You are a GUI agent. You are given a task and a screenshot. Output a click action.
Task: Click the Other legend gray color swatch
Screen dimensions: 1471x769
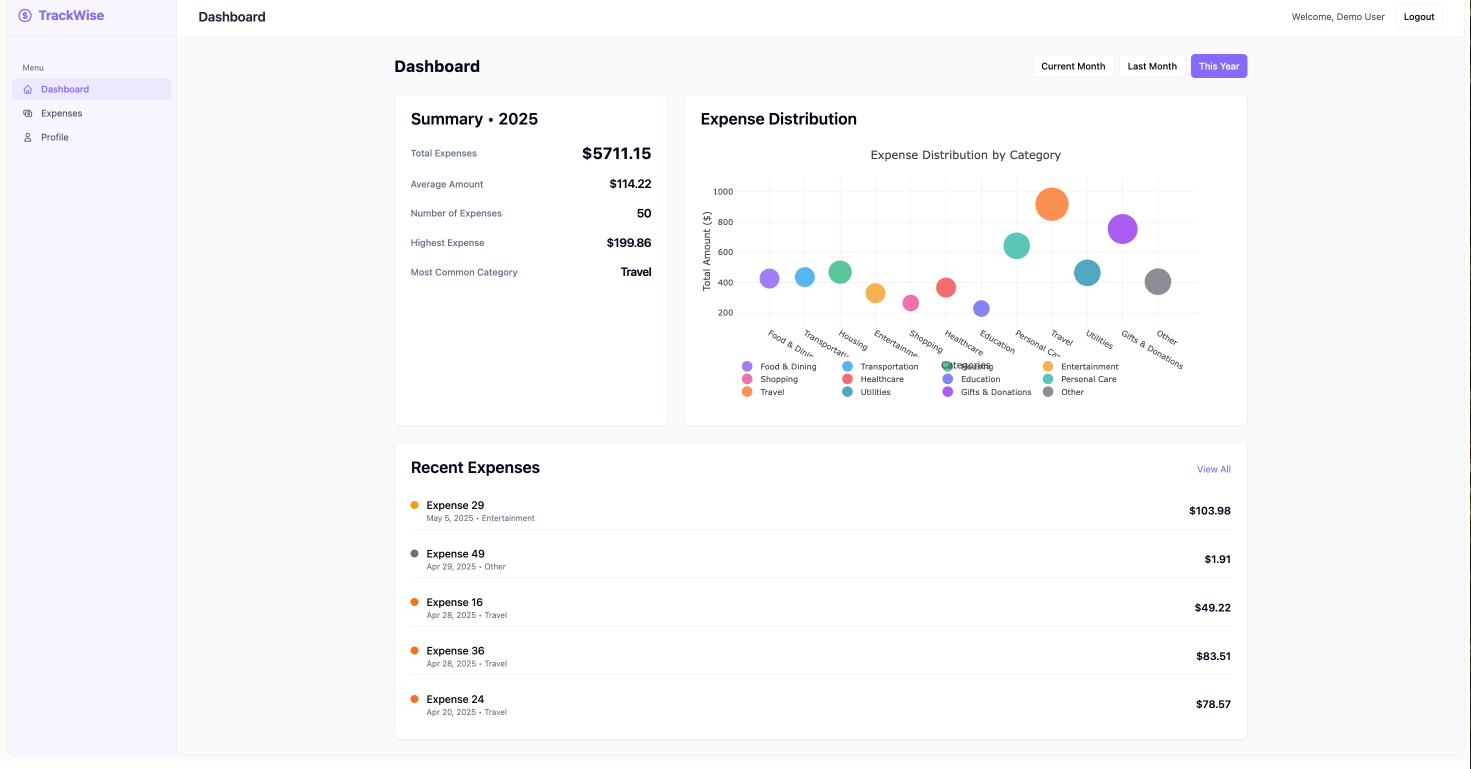1048,393
